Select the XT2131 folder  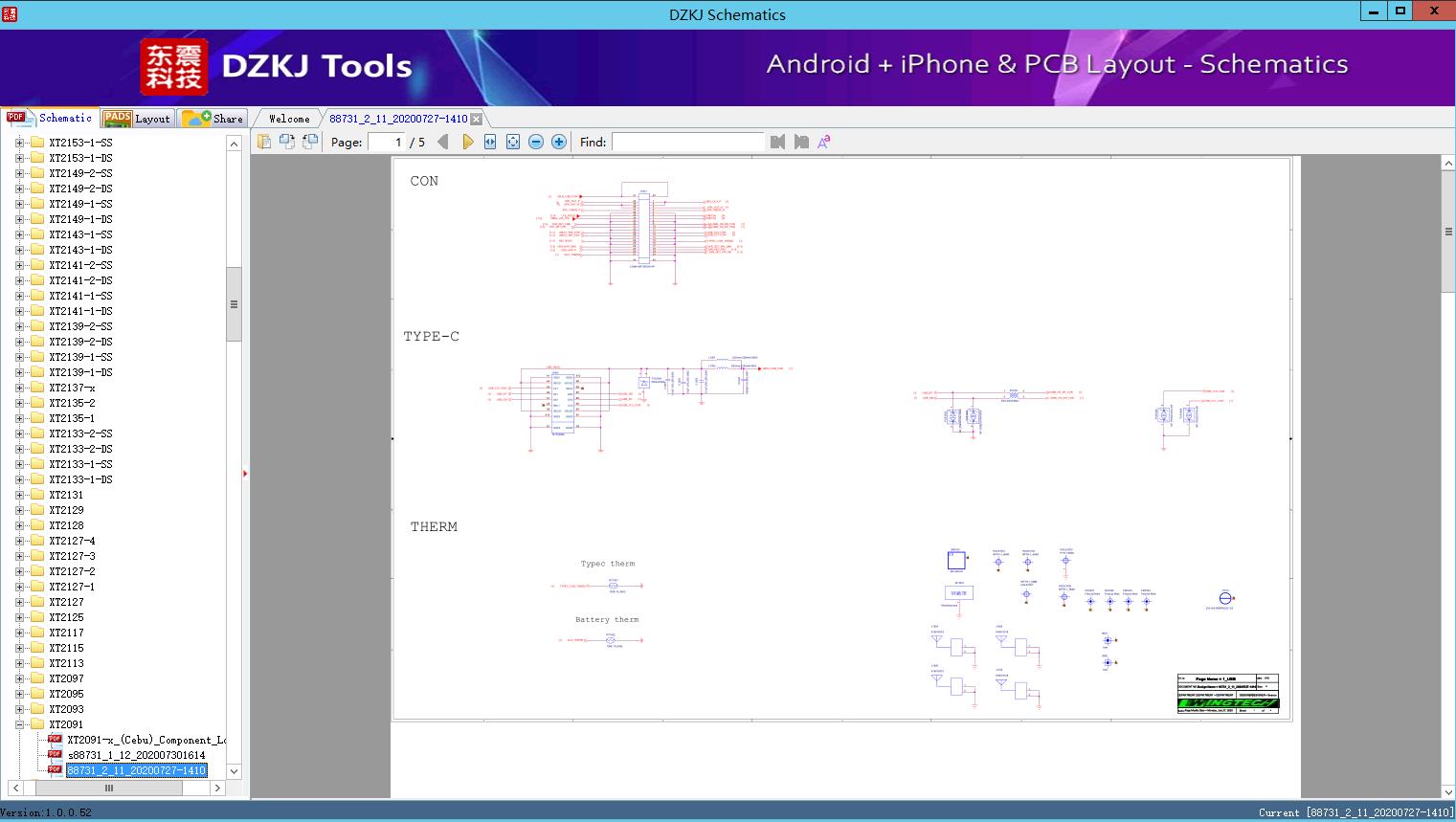[x=66, y=495]
